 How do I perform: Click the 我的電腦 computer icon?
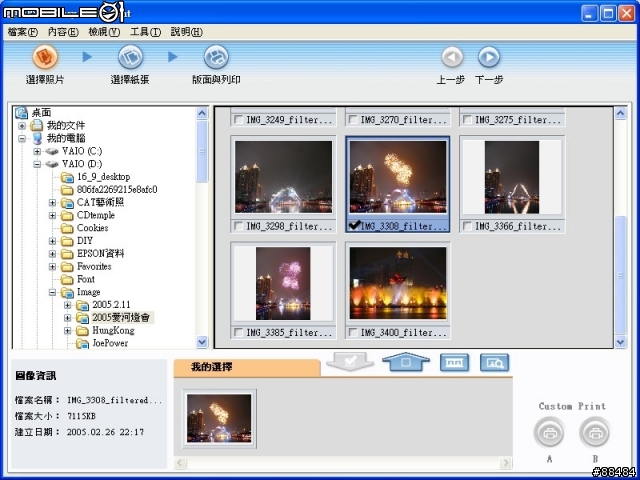pyautogui.click(x=37, y=138)
